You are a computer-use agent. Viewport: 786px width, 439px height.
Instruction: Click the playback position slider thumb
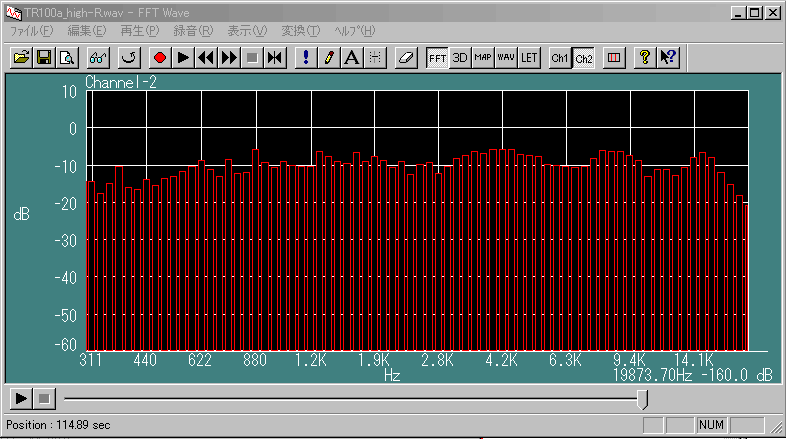pyautogui.click(x=642, y=399)
